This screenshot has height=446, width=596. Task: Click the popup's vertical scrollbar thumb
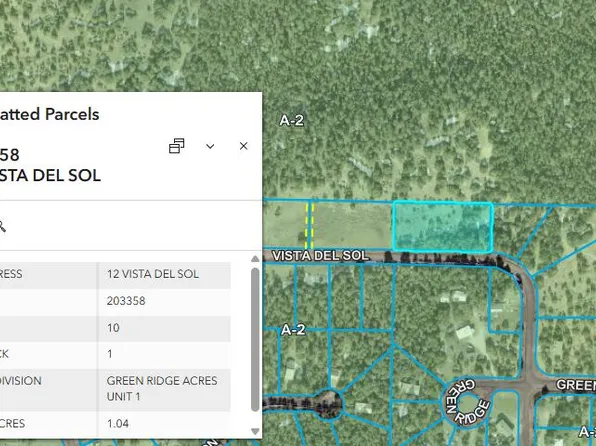click(x=255, y=340)
